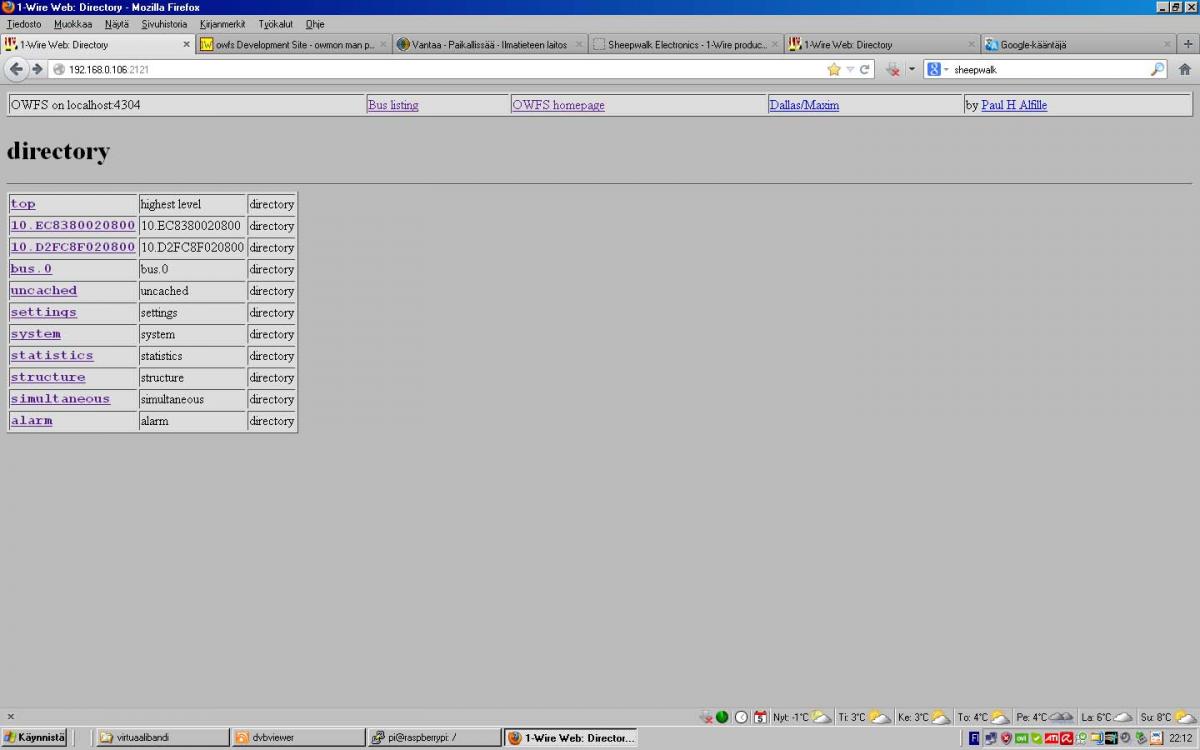Open sensor 10.EC8380020800 link
The height and width of the screenshot is (750, 1200).
(73, 226)
